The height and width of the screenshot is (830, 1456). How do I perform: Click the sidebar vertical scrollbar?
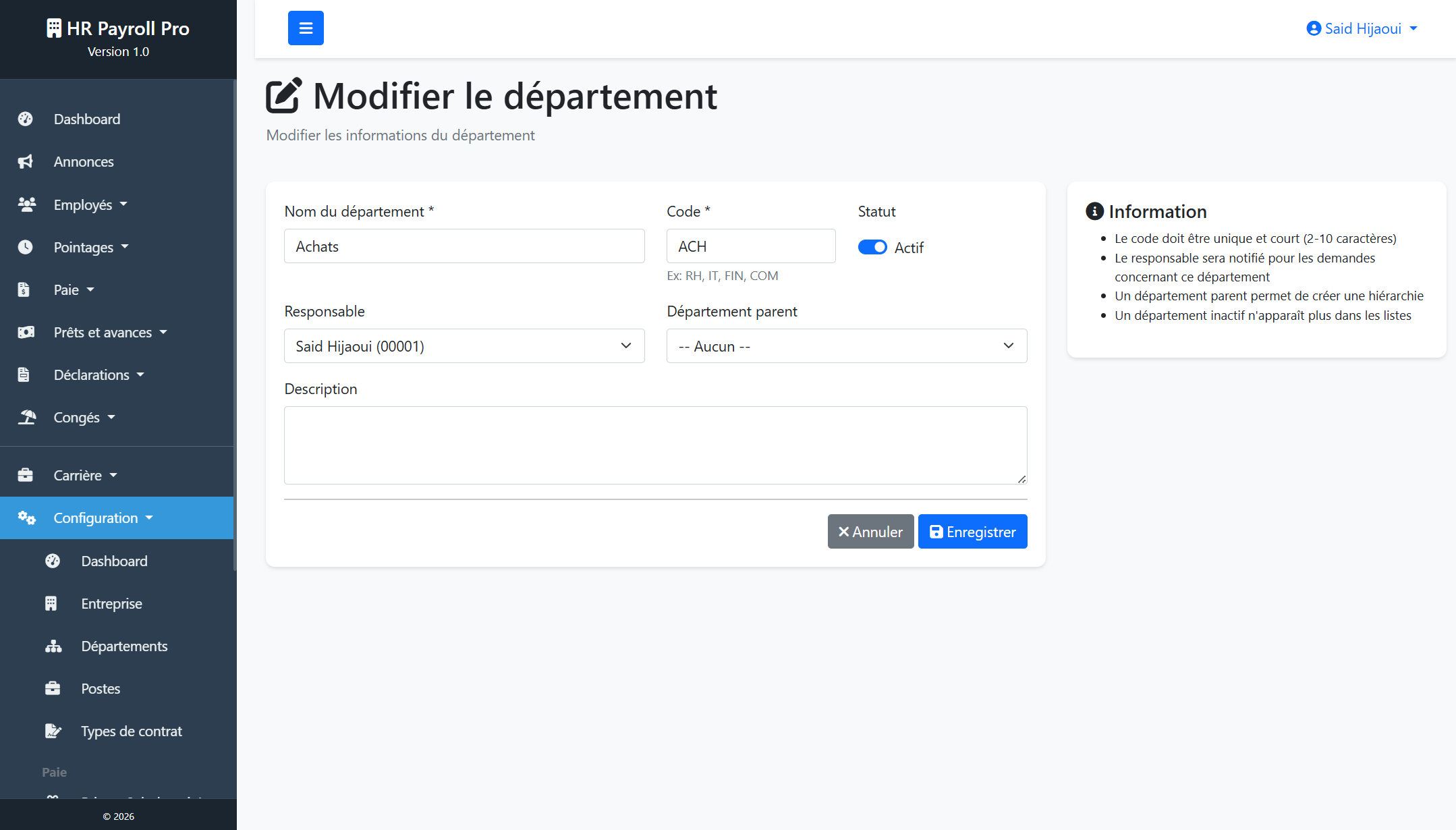point(235,324)
